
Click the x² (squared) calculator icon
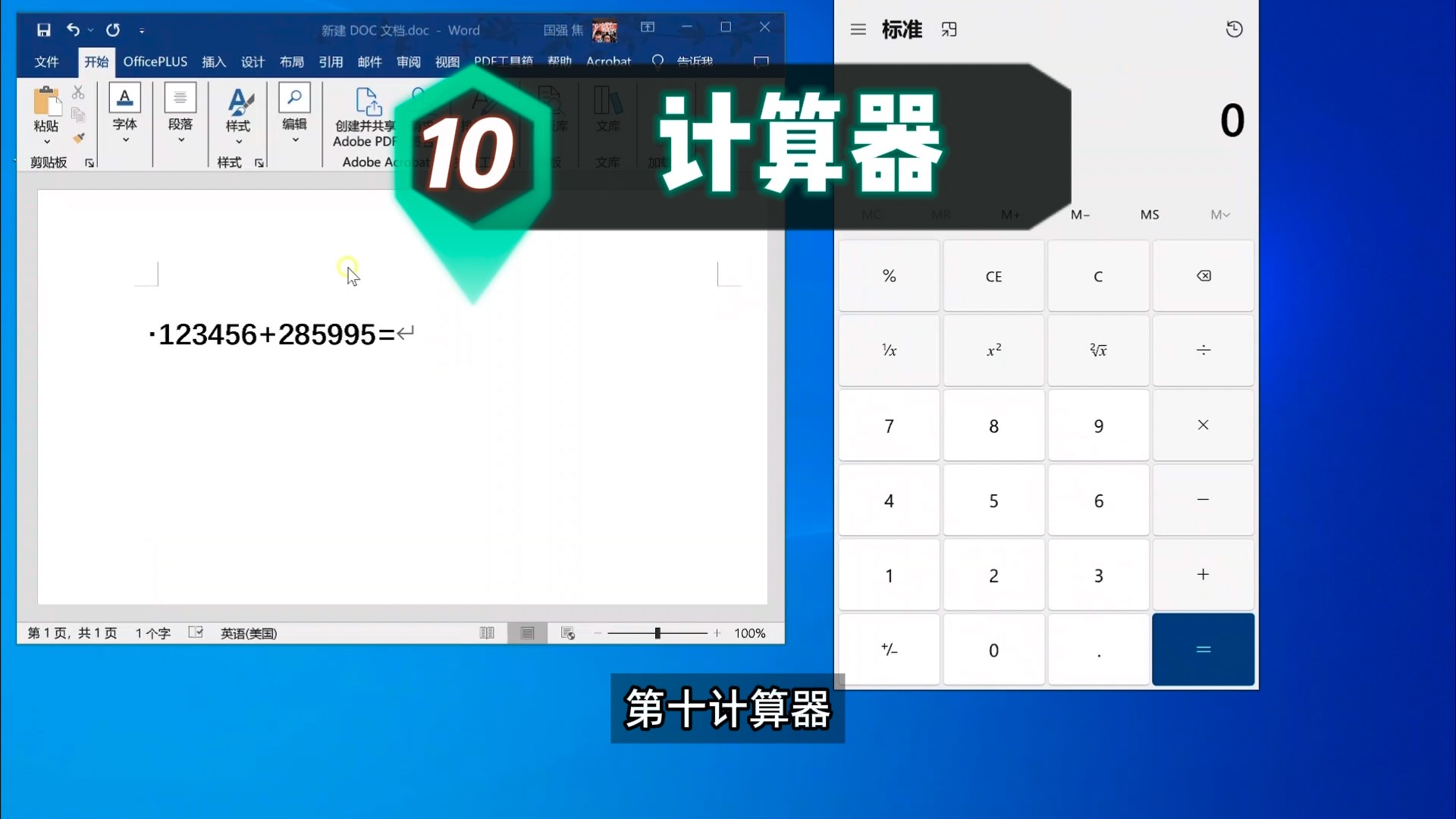[x=993, y=350]
